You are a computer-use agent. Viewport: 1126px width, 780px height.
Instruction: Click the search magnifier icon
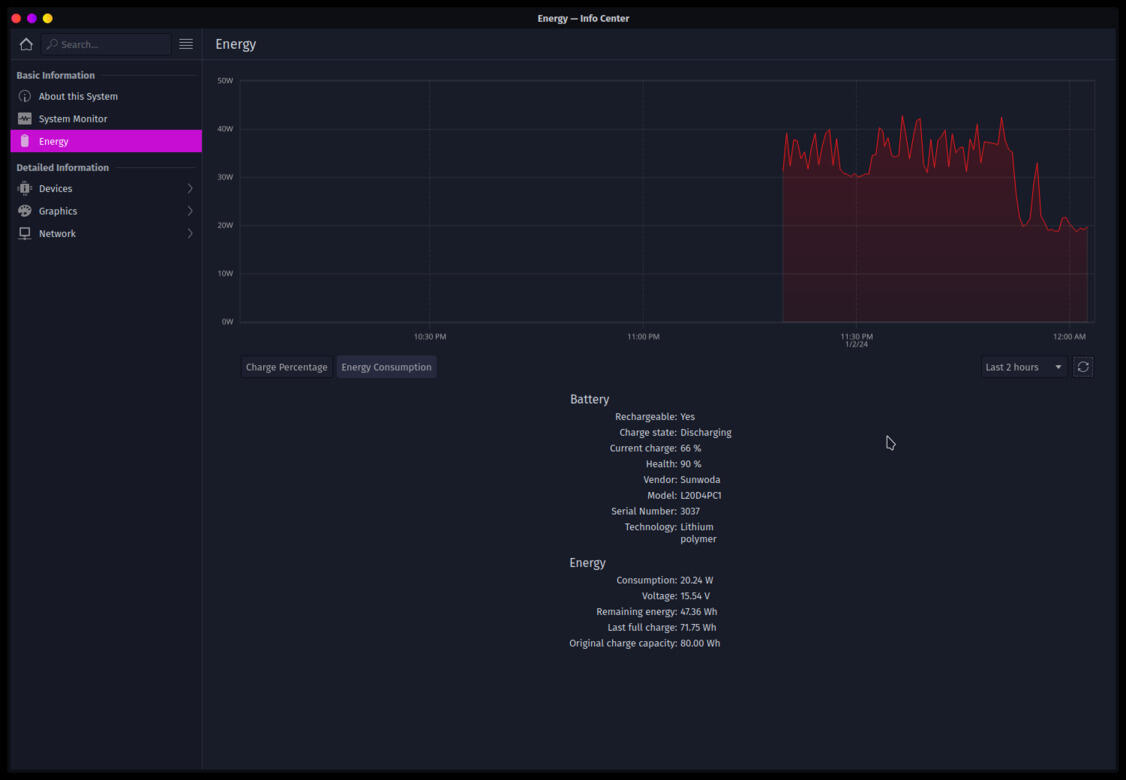pyautogui.click(x=52, y=45)
